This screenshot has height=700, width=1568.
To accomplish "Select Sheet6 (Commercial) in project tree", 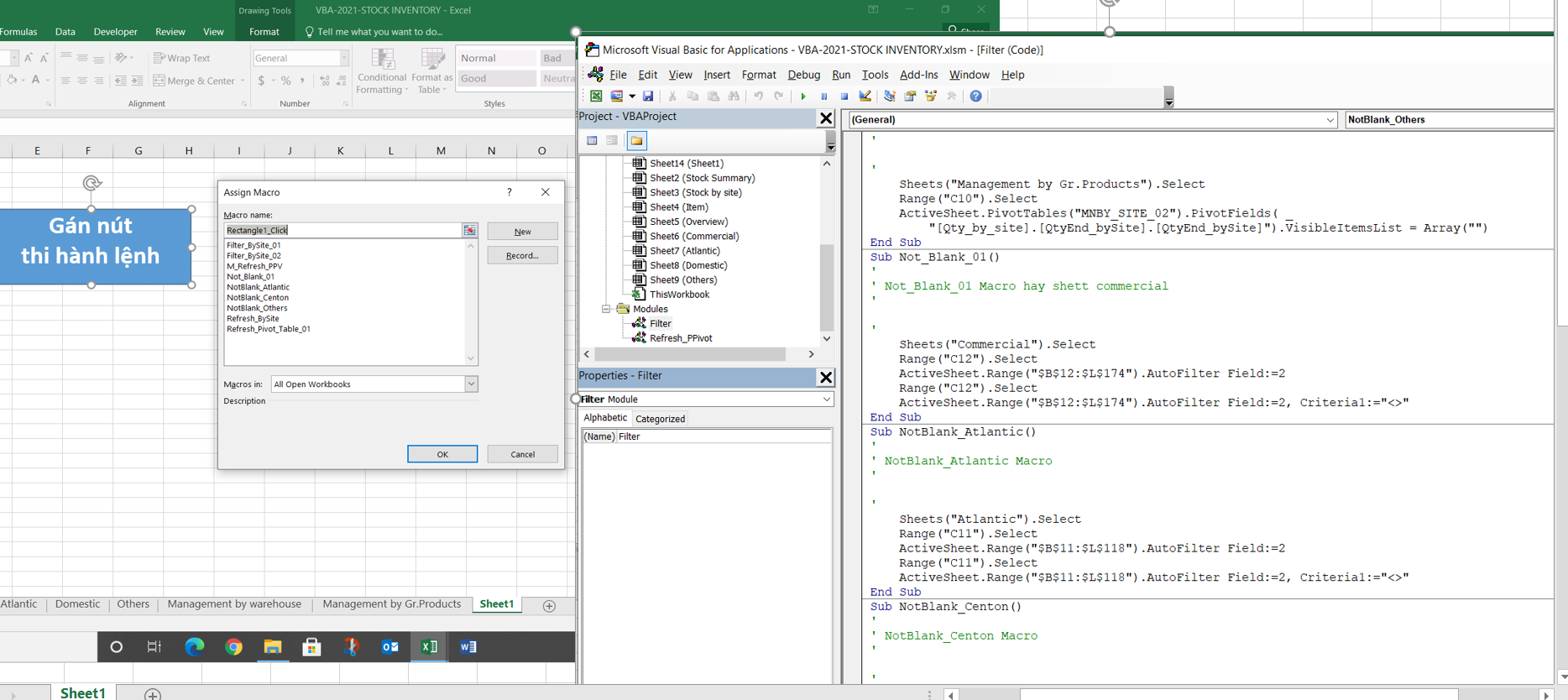I will (693, 237).
